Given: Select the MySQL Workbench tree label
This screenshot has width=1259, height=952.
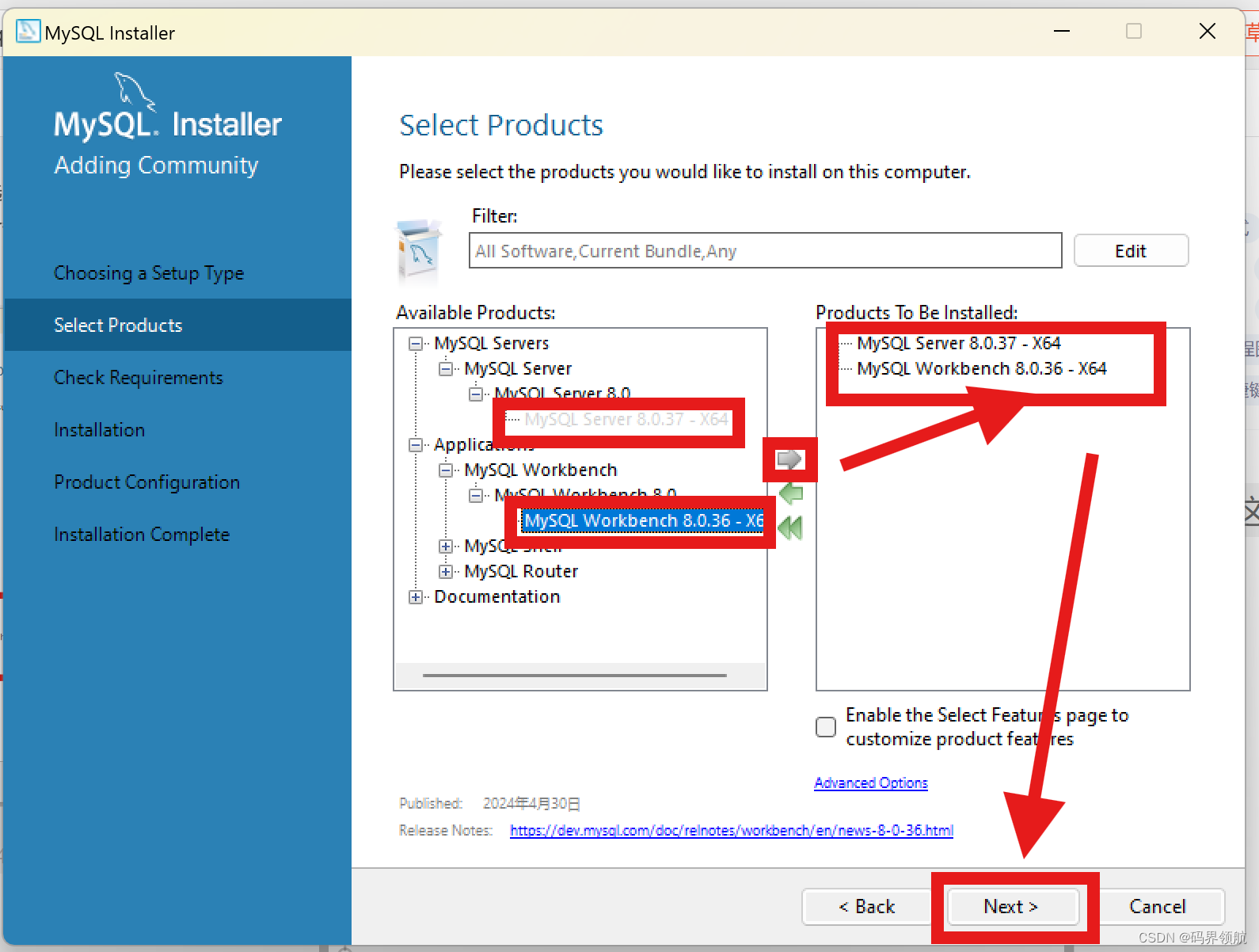Looking at the screenshot, I should (x=541, y=470).
